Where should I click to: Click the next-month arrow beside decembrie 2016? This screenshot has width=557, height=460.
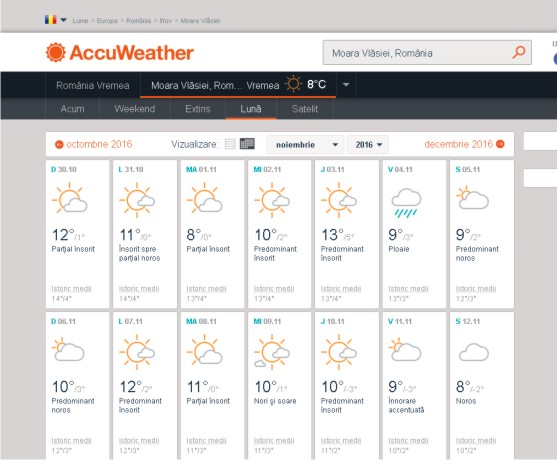coord(500,144)
